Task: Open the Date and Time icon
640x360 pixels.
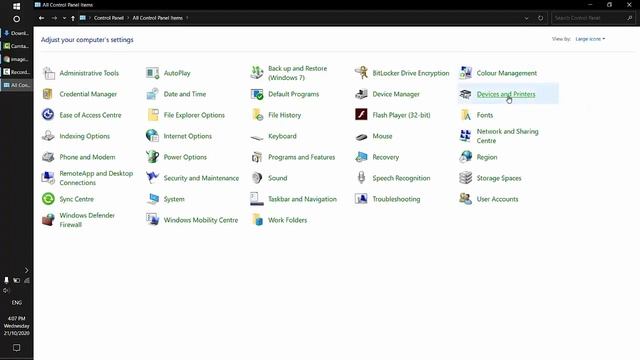Action: pyautogui.click(x=153, y=94)
